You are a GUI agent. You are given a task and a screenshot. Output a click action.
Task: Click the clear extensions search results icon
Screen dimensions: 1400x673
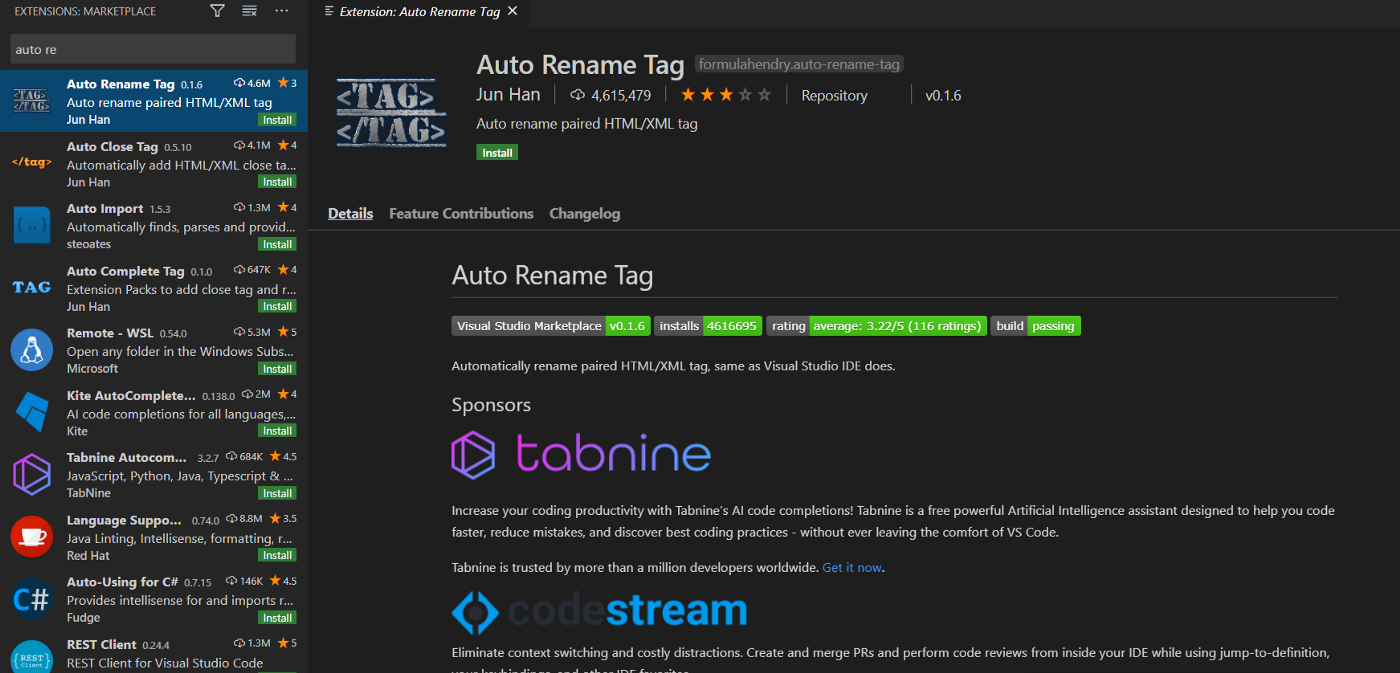250,11
